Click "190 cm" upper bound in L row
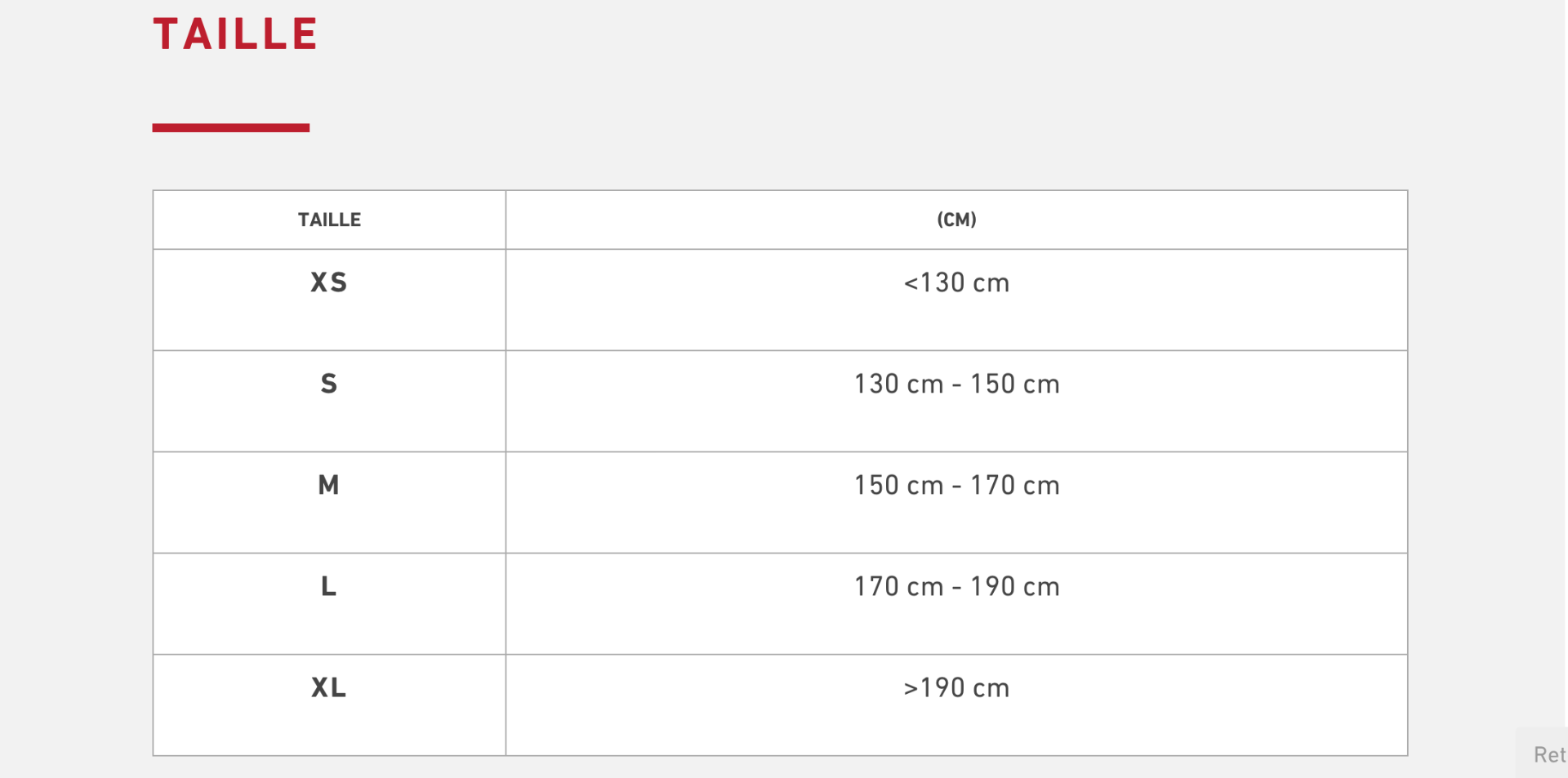 tap(1015, 586)
